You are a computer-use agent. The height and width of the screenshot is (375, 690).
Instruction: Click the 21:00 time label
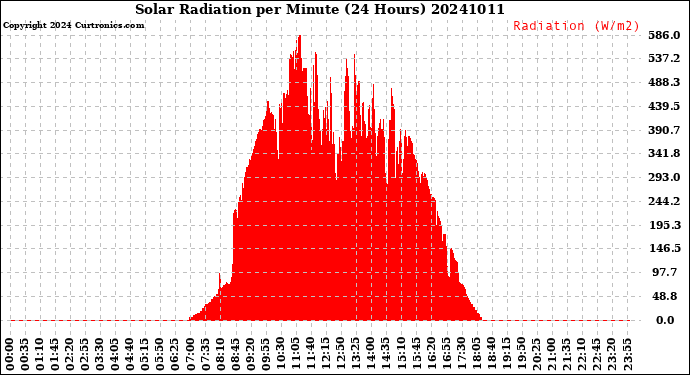pos(551,354)
